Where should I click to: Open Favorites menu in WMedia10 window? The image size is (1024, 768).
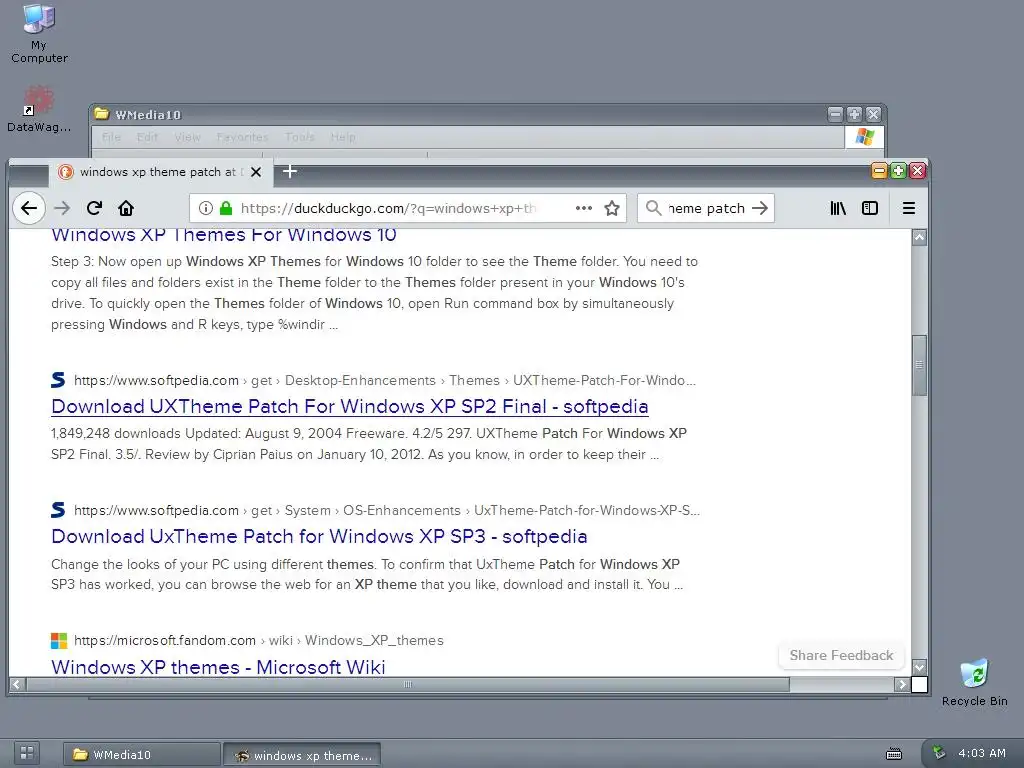pos(242,137)
